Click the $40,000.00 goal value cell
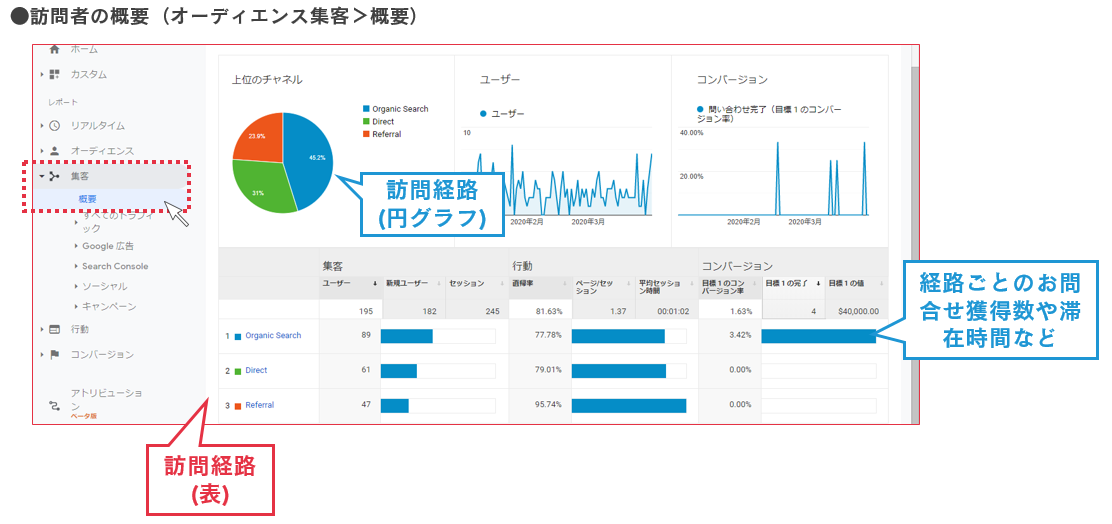Viewport: 1112px width, 524px height. point(857,311)
